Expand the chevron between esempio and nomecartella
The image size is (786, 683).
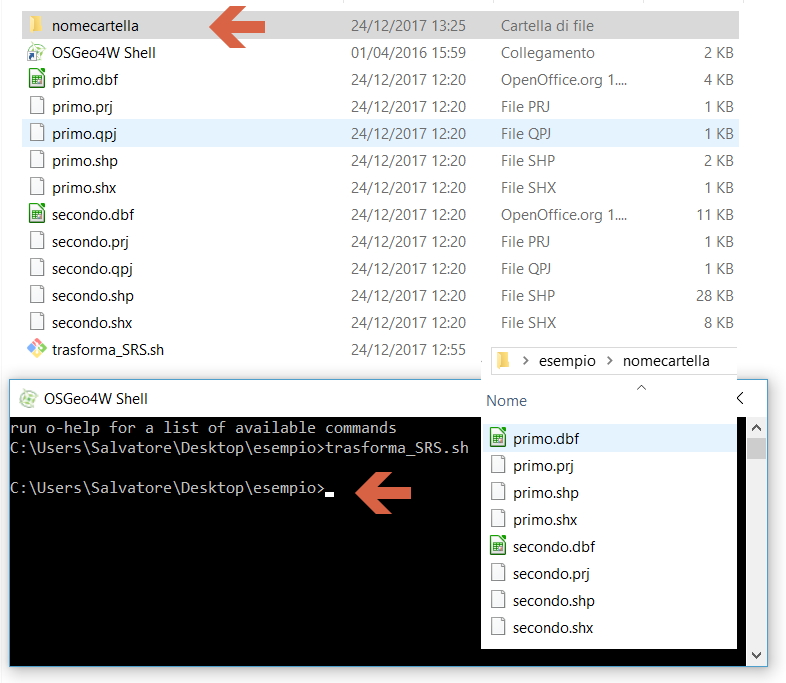[609, 361]
